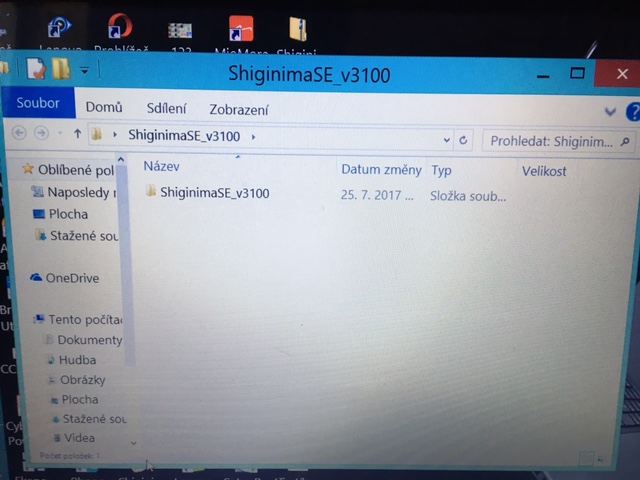Maximize the ShiginimaSE_v3100 window
640x480 pixels.
point(577,73)
